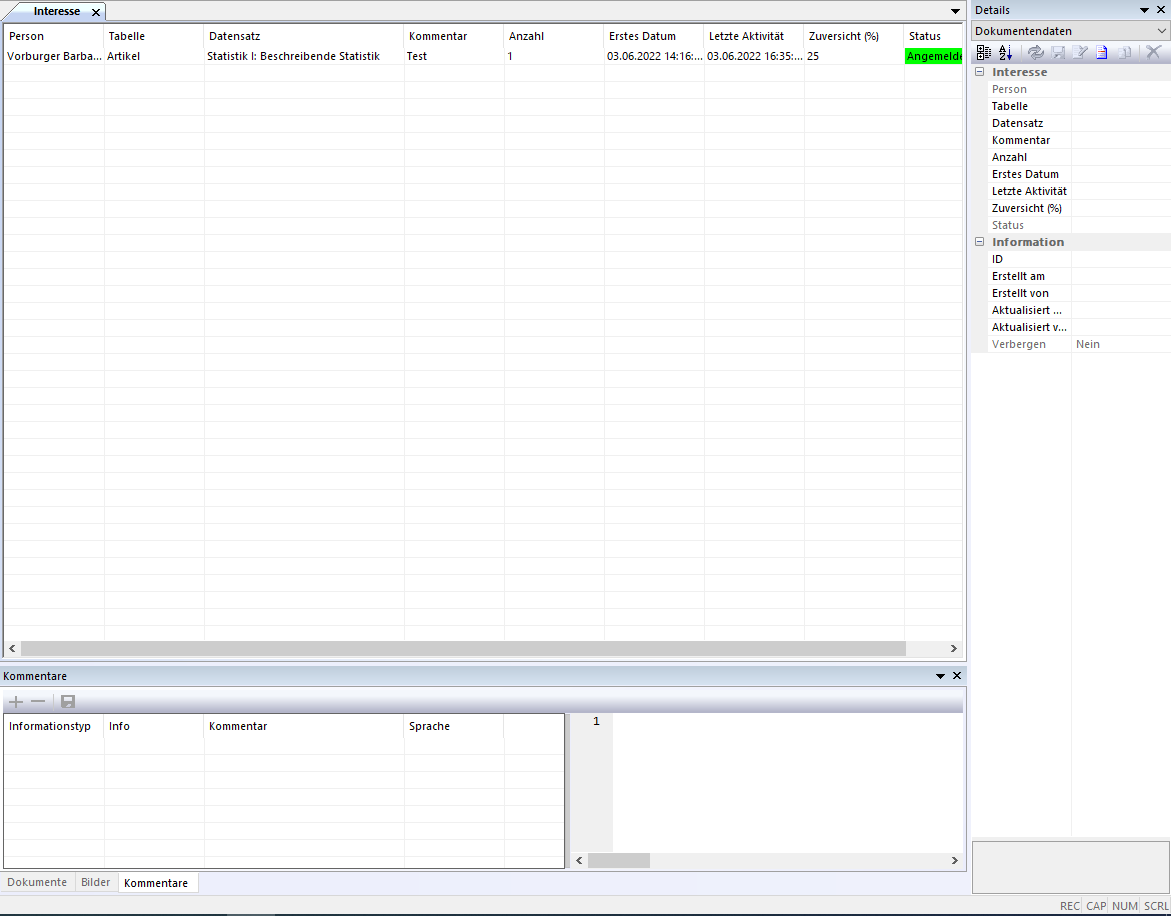Switch Details to categorized view
This screenshot has width=1171, height=916.
click(984, 52)
